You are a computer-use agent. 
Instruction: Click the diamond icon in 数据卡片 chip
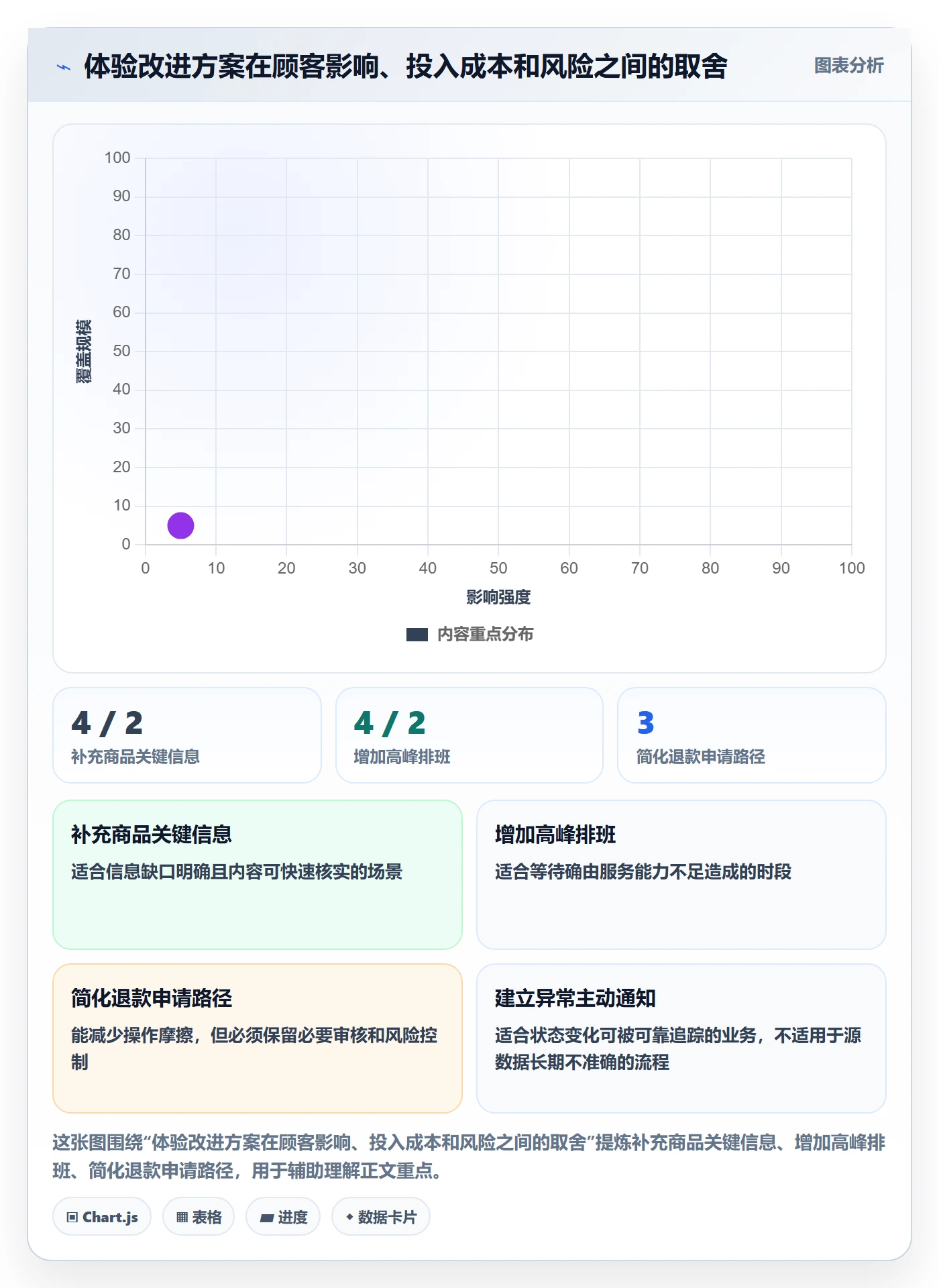pos(349,1217)
